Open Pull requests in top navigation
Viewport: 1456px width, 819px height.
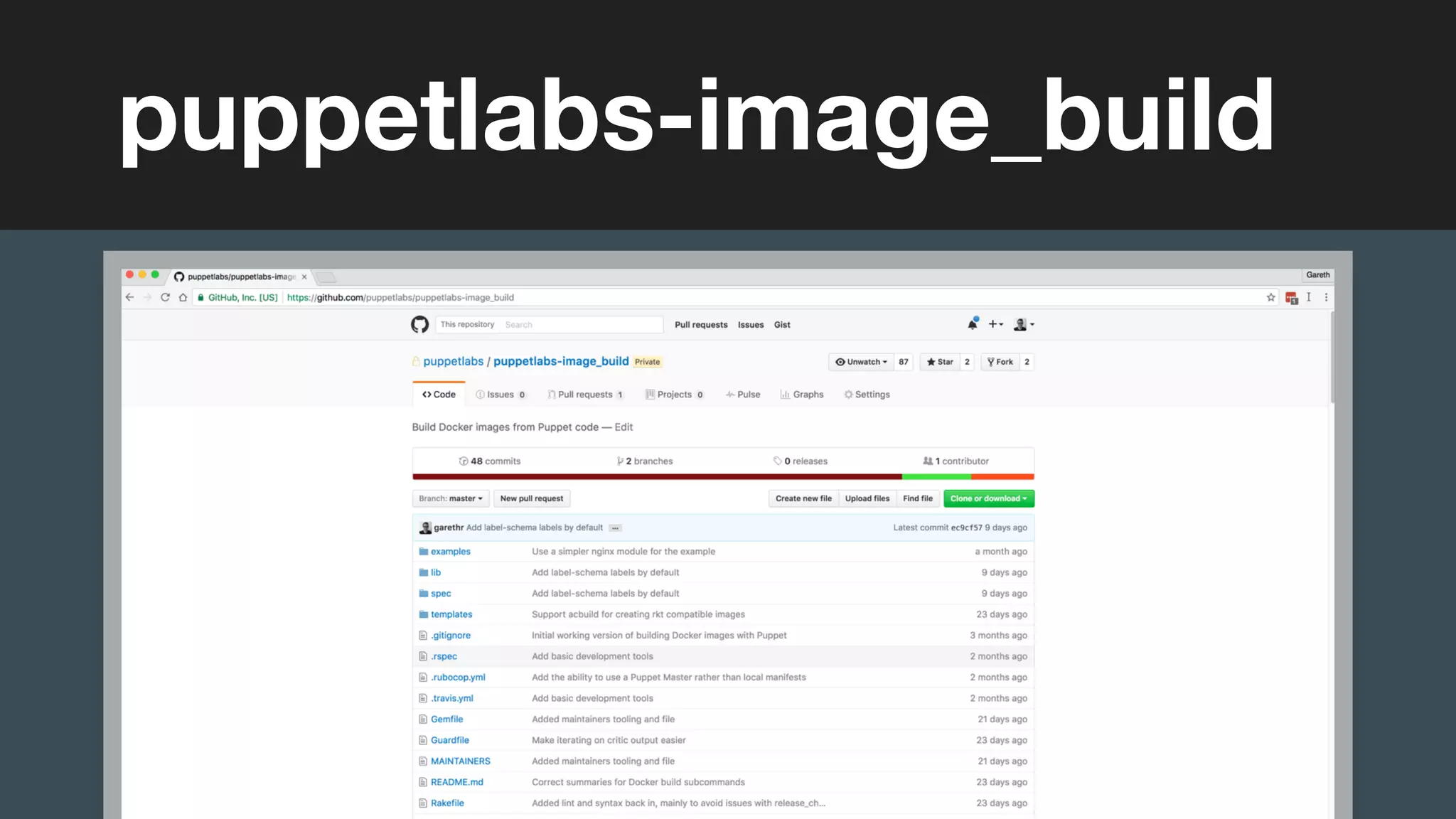(701, 325)
